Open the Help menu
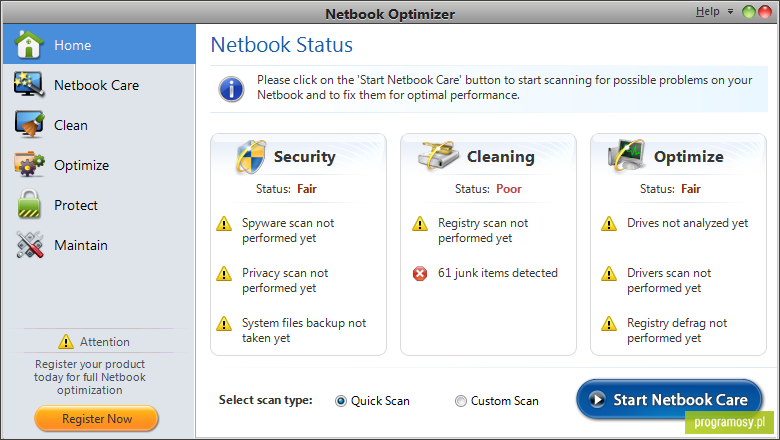Screen dimensions: 780x440 click(x=707, y=11)
